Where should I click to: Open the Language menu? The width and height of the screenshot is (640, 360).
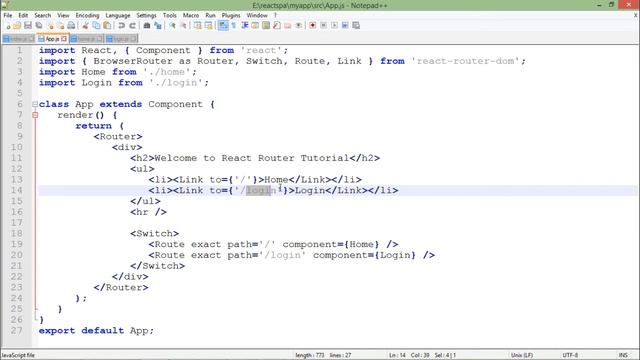click(118, 15)
